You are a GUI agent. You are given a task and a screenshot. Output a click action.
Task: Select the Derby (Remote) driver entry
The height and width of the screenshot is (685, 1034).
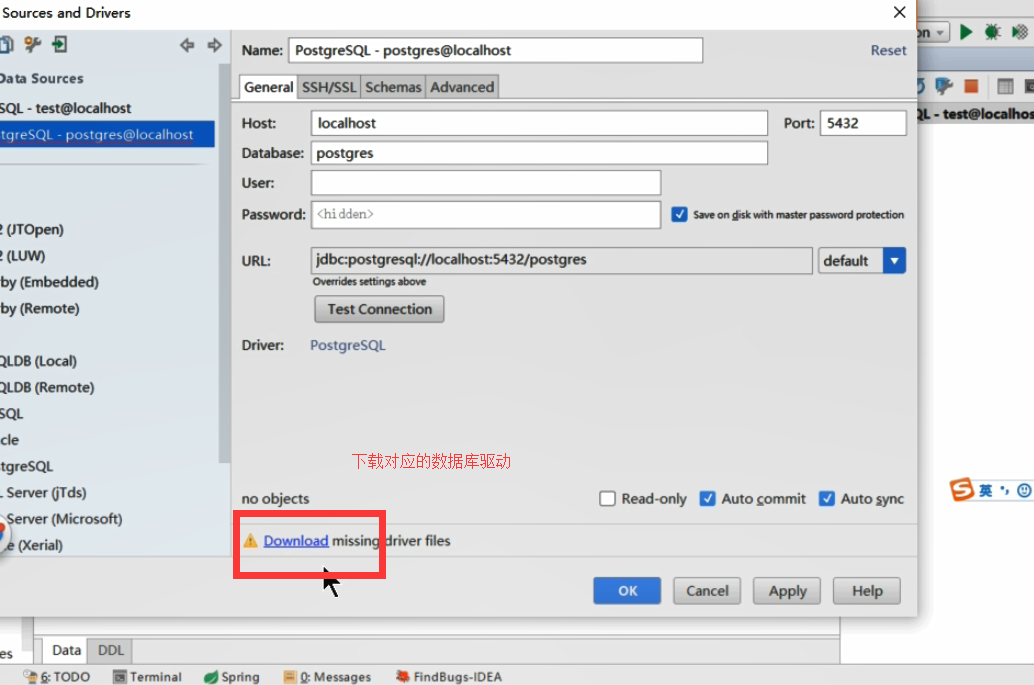pos(40,309)
